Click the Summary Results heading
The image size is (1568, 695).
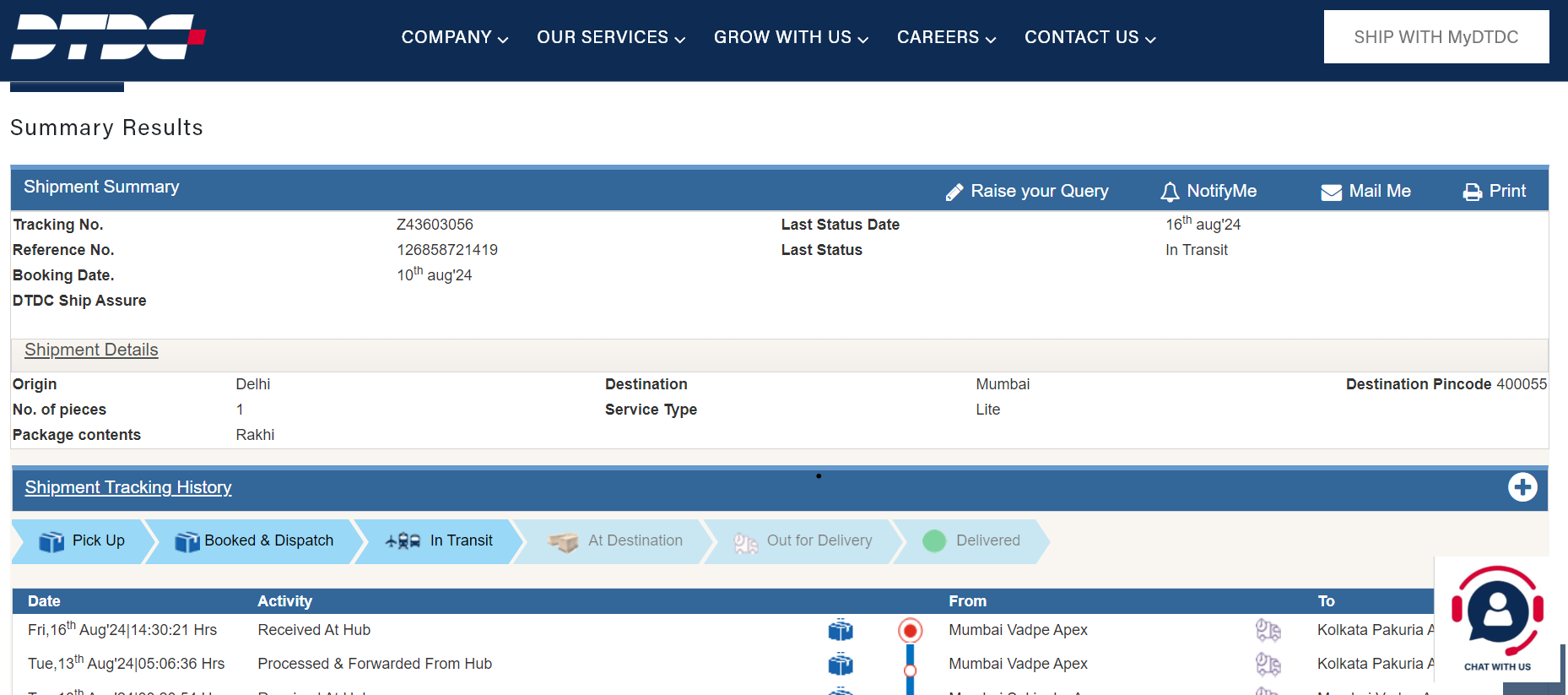(106, 128)
